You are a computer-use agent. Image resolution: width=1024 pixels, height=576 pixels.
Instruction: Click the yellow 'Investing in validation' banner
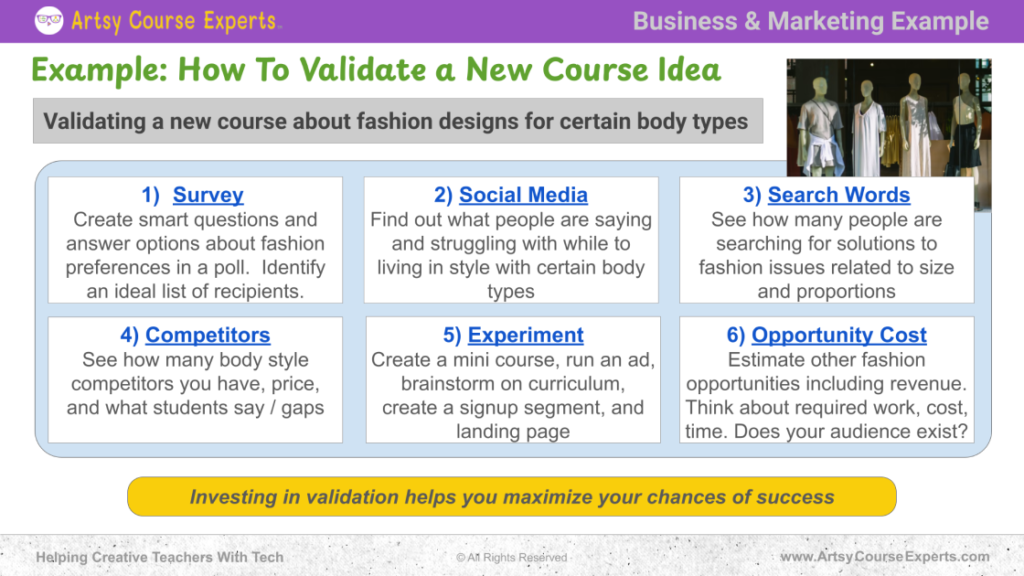pos(512,497)
